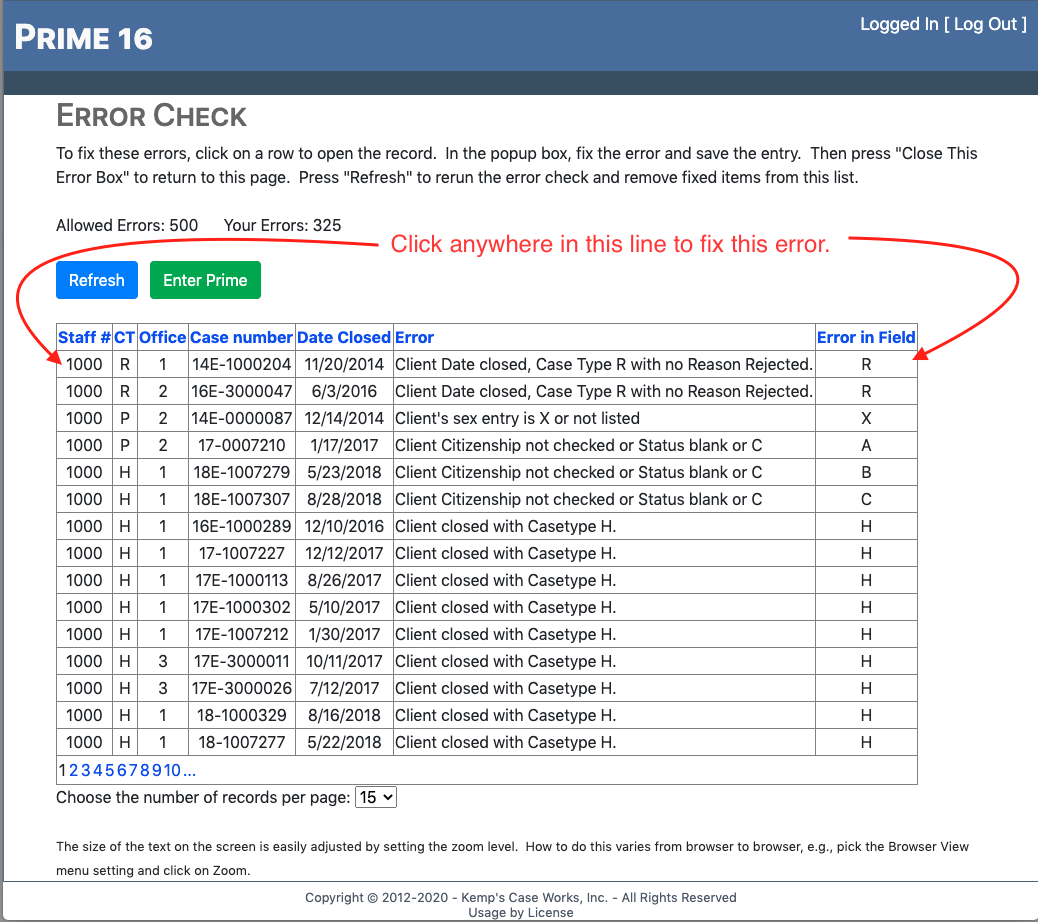Click the blue Refresh button
Viewport: 1038px width, 922px height.
[x=96, y=280]
